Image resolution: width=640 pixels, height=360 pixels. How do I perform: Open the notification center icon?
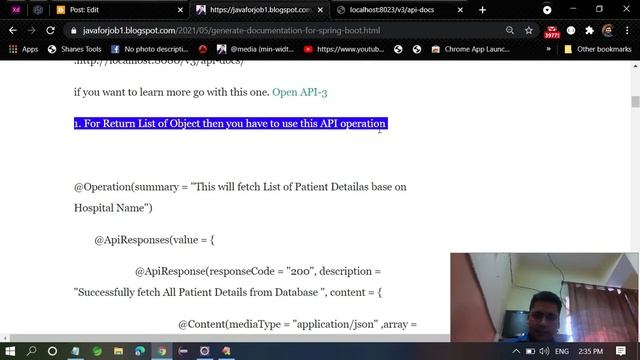(620, 351)
